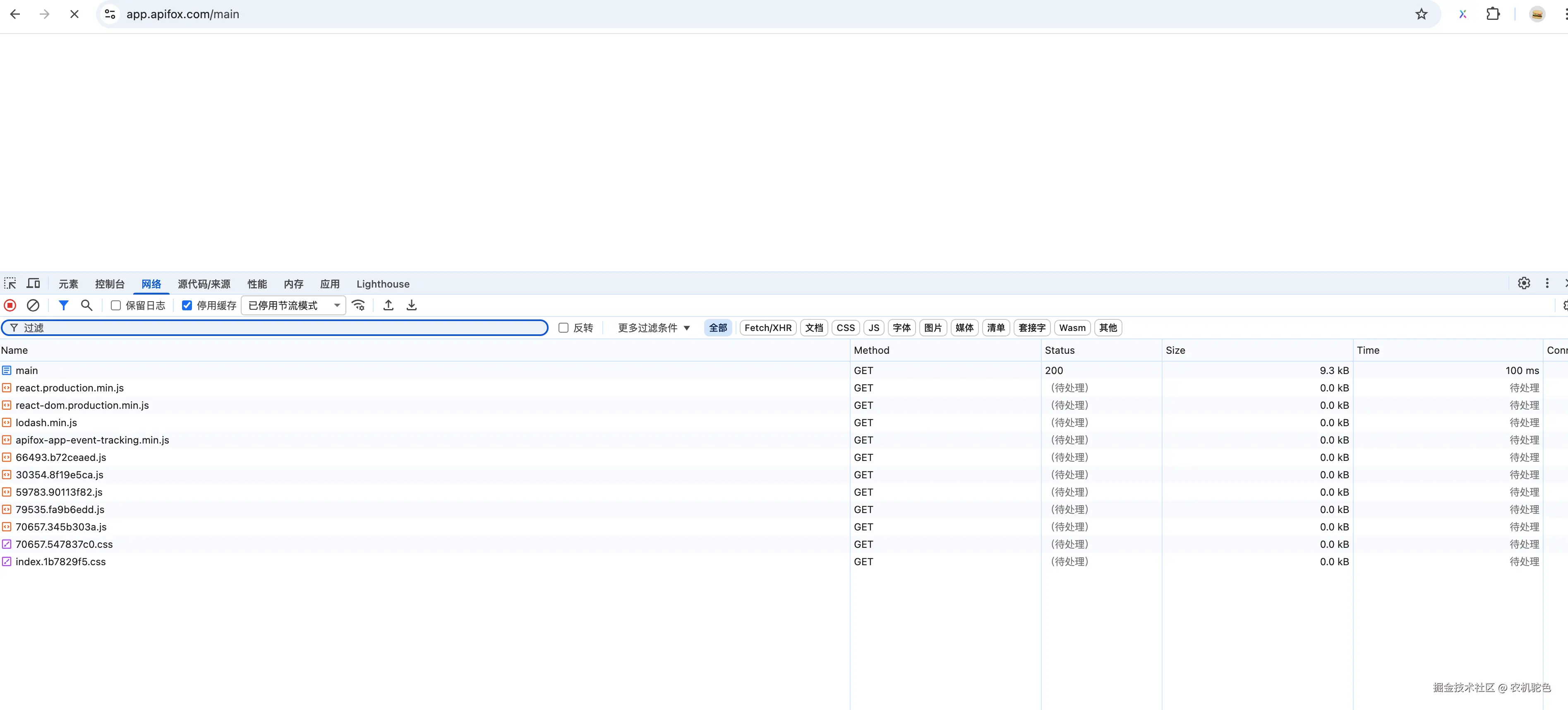This screenshot has height=710, width=1568.
Task: Expand 更多过滤条件 dropdown
Action: pyautogui.click(x=654, y=328)
